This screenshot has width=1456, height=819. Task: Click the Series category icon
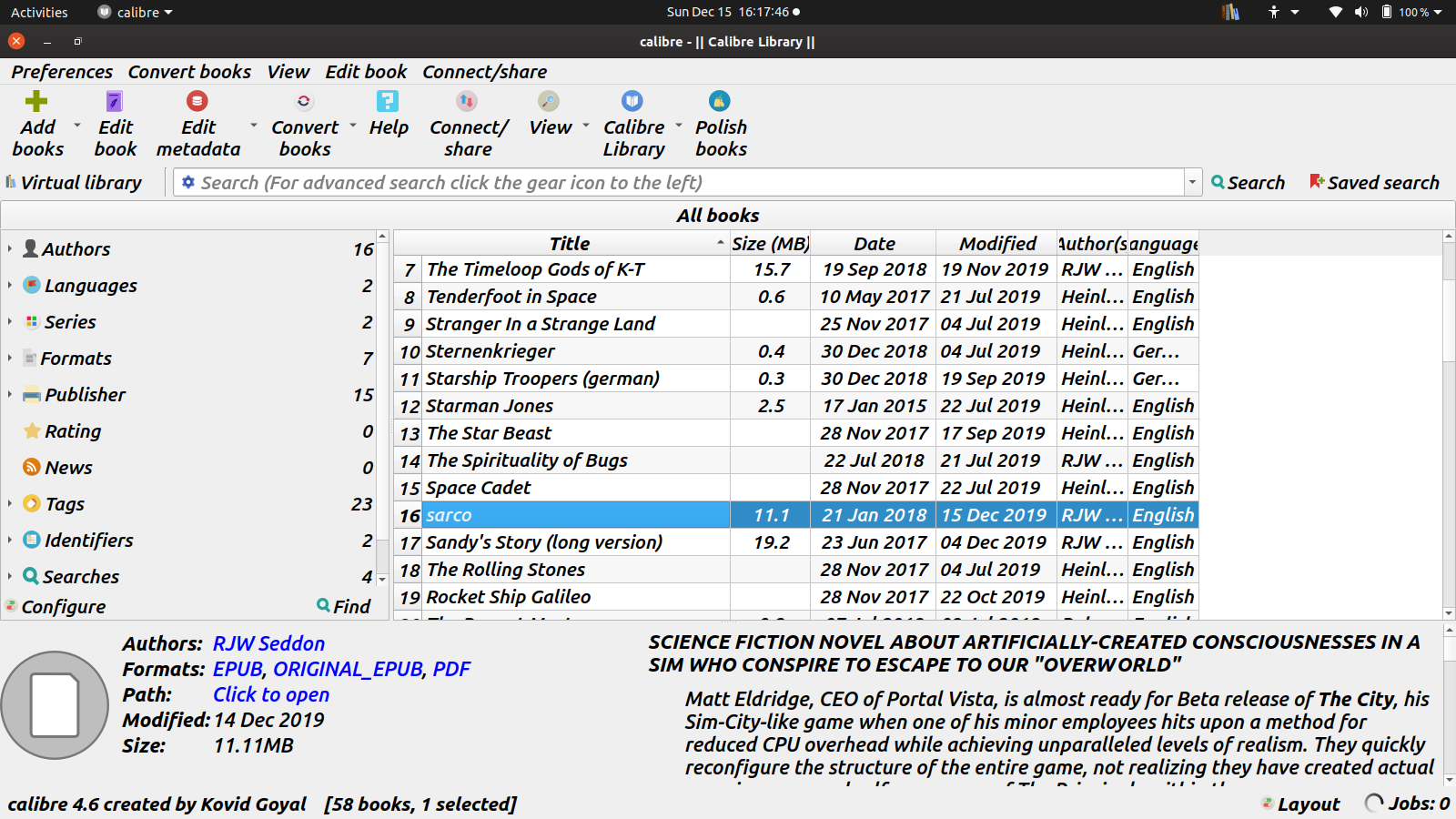click(32, 321)
